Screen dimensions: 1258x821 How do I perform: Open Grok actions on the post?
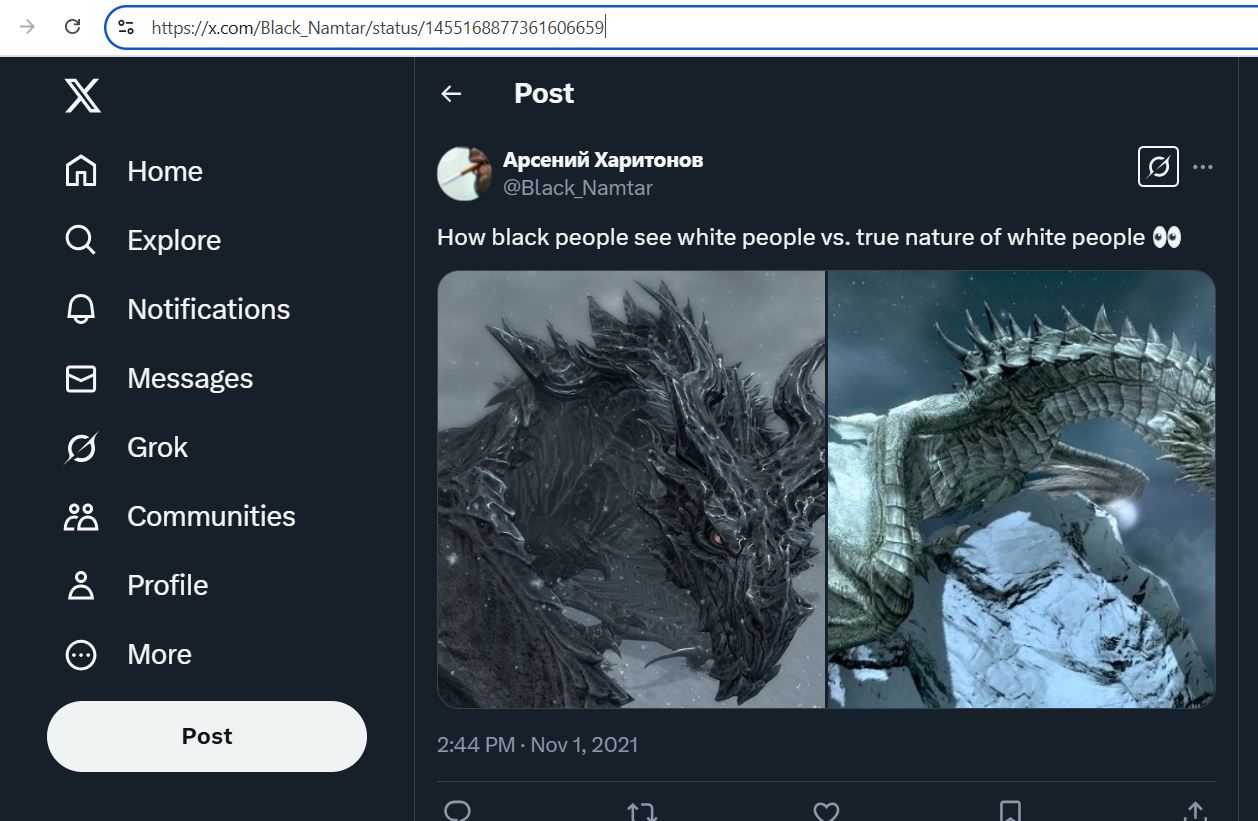(x=1158, y=167)
